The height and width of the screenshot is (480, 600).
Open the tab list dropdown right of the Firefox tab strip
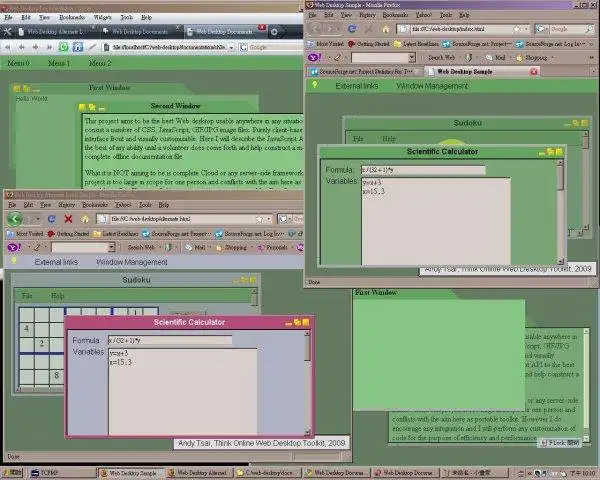tap(593, 72)
